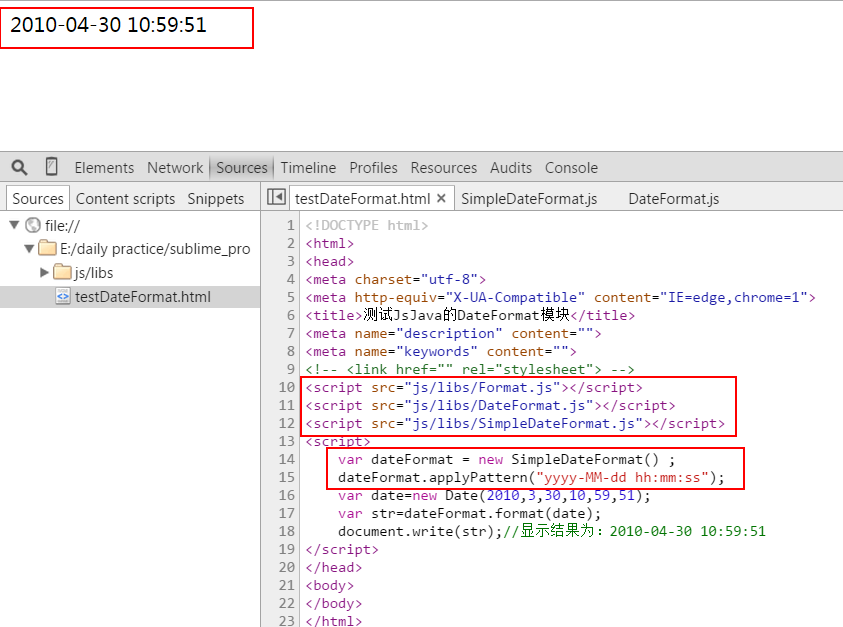Viewport: 843px width, 627px height.
Task: Collapse the file:// tree node
Action: tap(15, 225)
